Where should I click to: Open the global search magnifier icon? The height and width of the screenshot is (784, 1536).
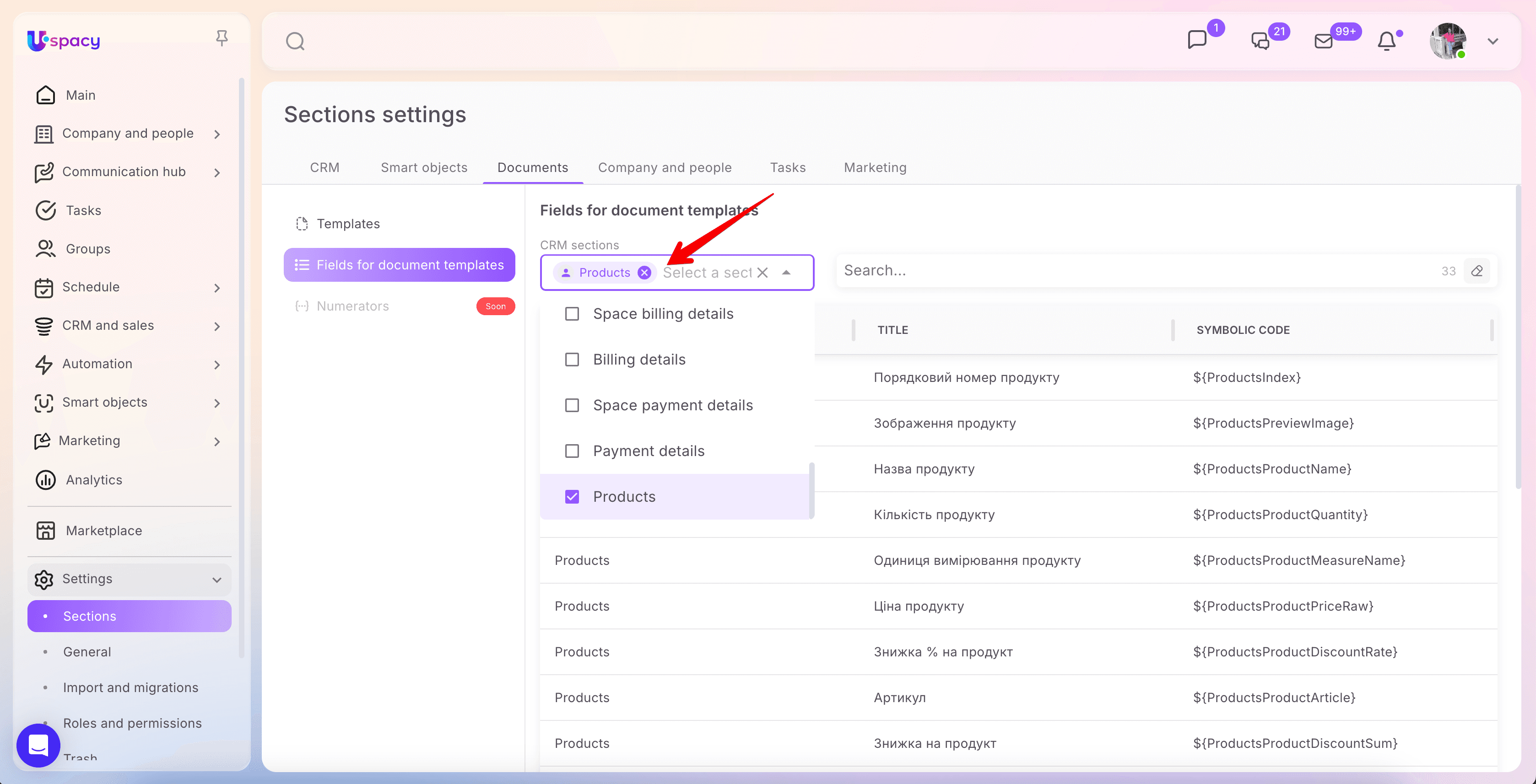(x=295, y=41)
